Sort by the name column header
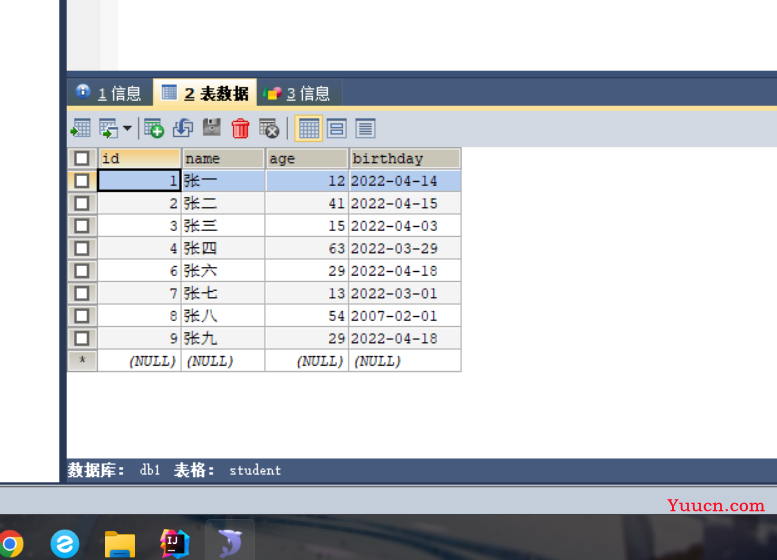This screenshot has height=560, width=777. point(223,159)
